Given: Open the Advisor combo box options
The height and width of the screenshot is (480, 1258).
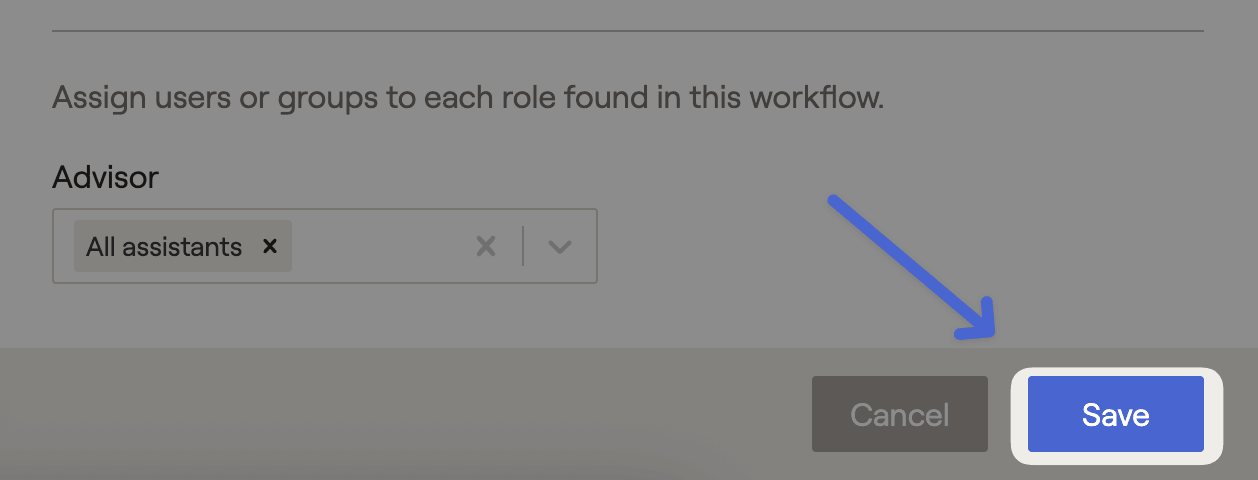Looking at the screenshot, I should tap(560, 246).
